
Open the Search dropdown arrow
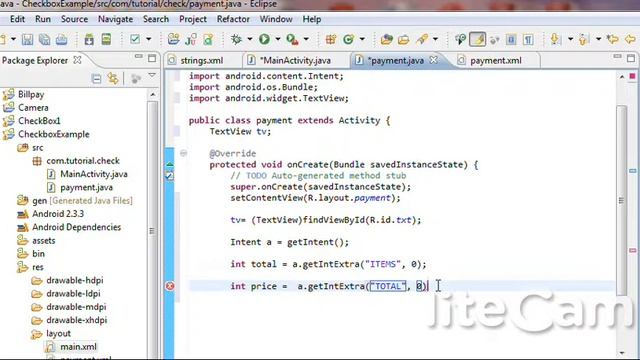click(436, 39)
